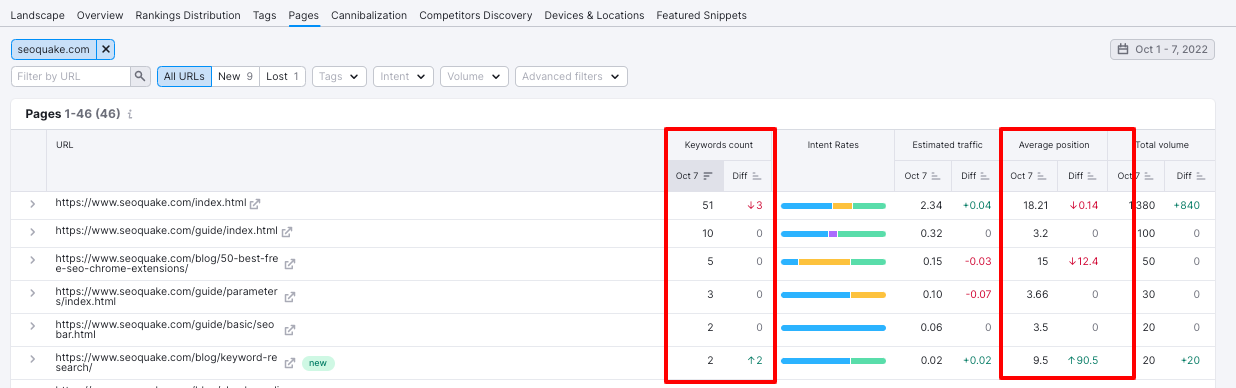Click average position diff 12.4

(x=1084, y=262)
